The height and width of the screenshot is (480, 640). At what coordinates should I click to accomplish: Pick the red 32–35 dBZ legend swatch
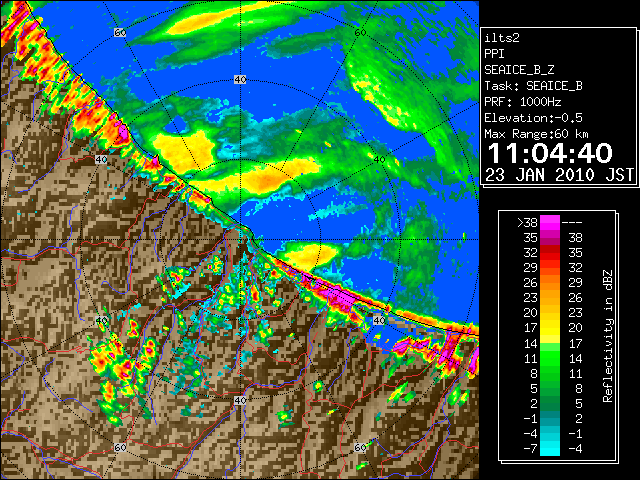(550, 253)
